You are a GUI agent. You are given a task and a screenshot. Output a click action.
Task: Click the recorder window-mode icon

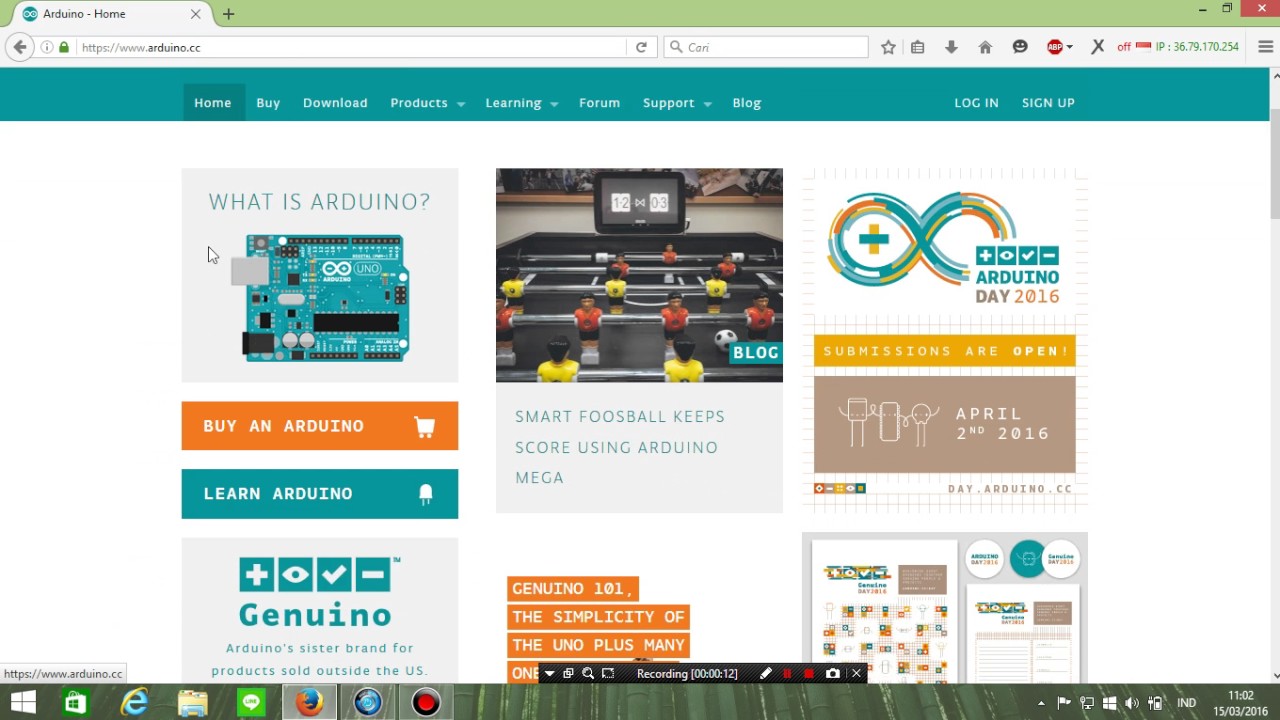tap(568, 674)
